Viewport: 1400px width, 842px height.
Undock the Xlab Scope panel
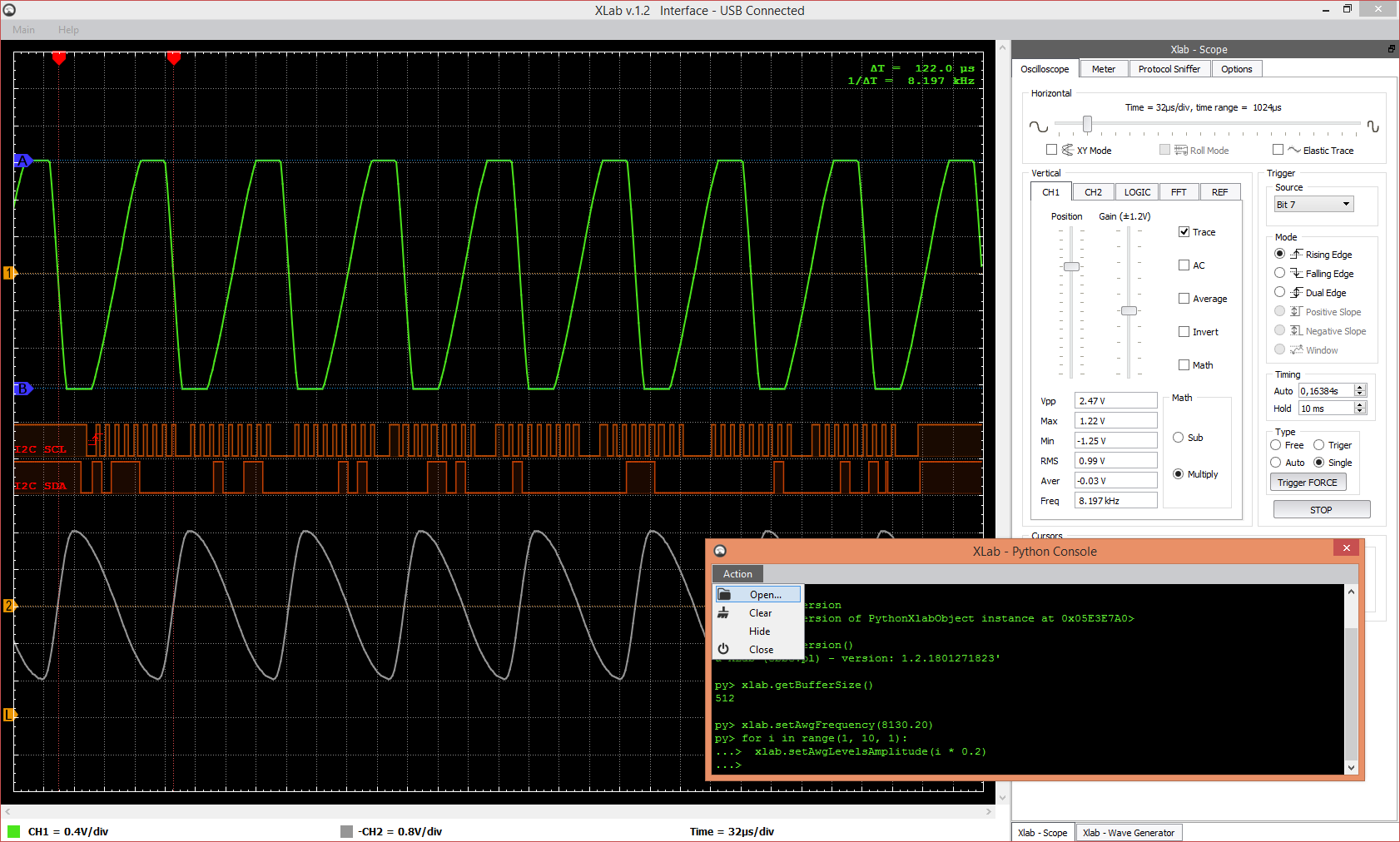click(1391, 49)
